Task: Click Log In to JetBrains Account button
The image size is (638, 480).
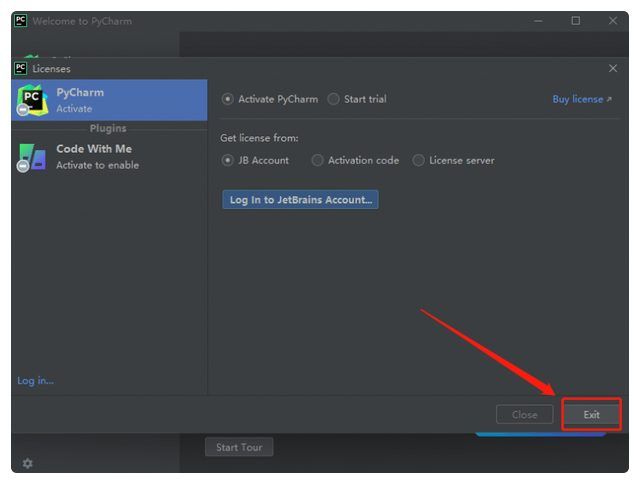Action: point(300,200)
